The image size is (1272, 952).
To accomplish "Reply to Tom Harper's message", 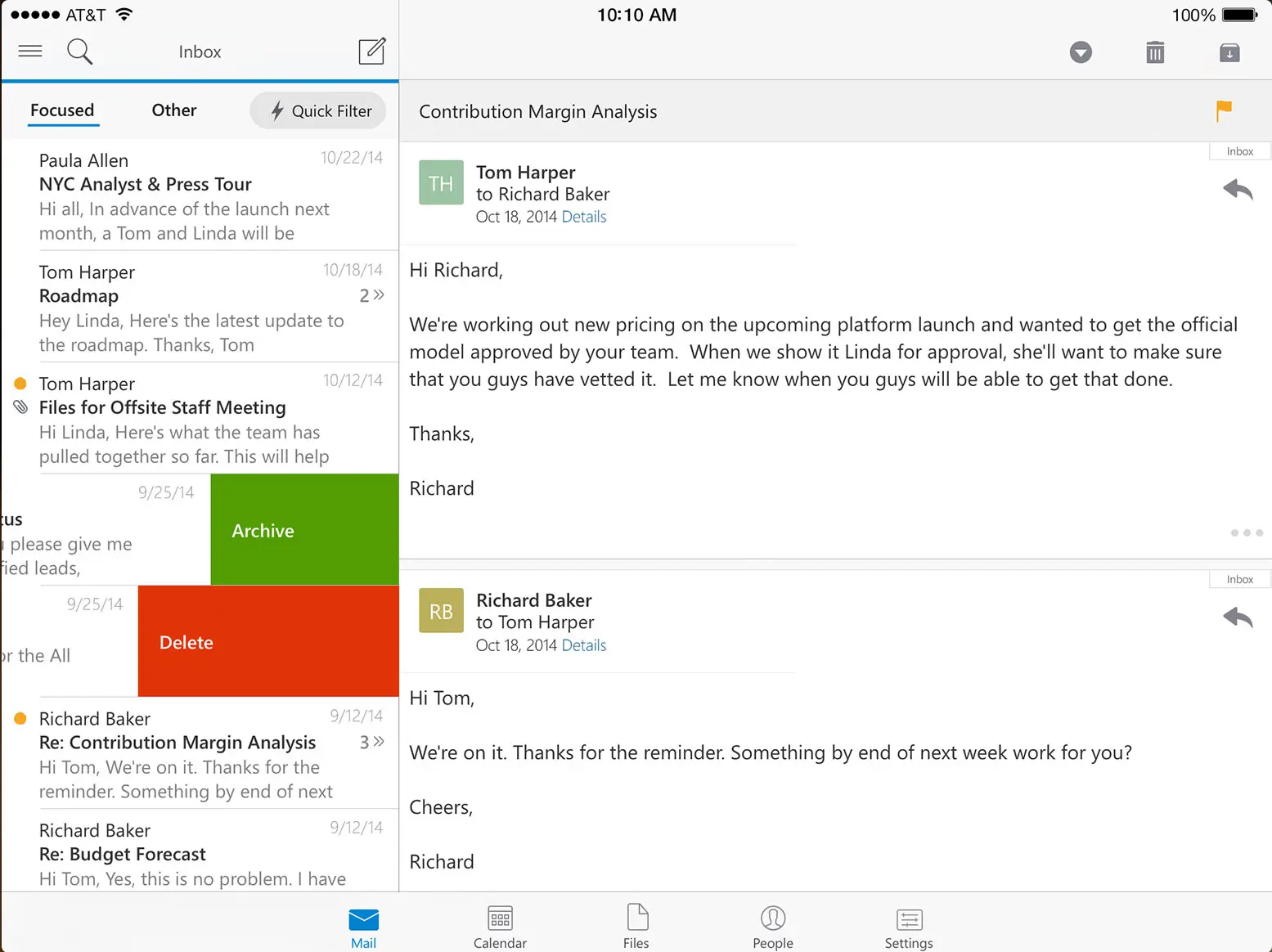I will [1238, 190].
